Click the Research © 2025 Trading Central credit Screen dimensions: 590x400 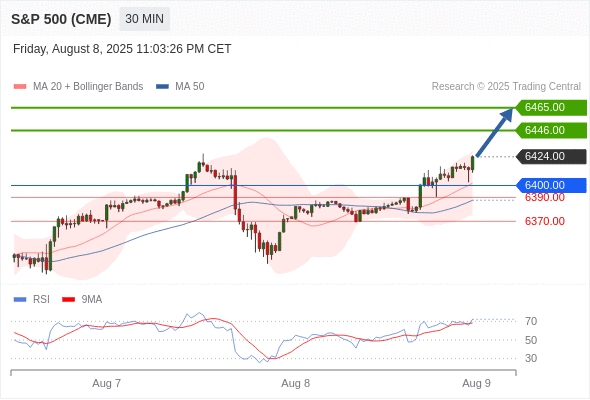pos(506,87)
